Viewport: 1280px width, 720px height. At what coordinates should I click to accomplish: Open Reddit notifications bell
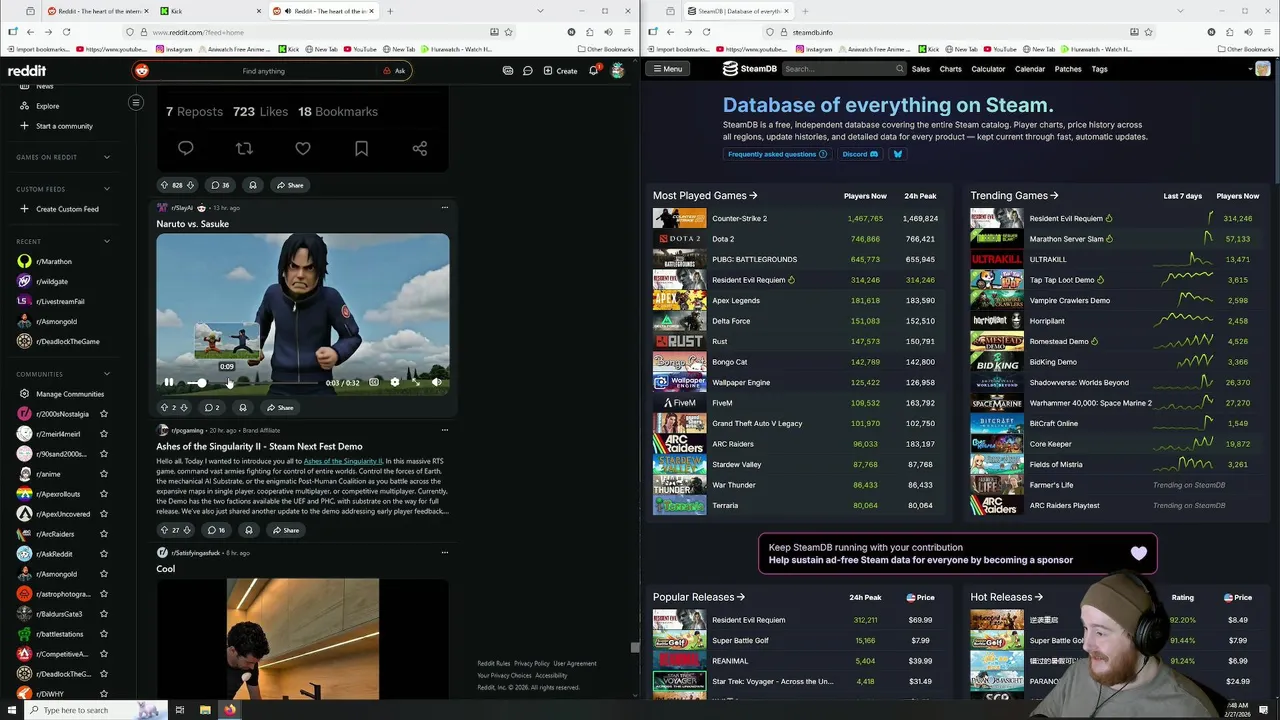[x=593, y=71]
